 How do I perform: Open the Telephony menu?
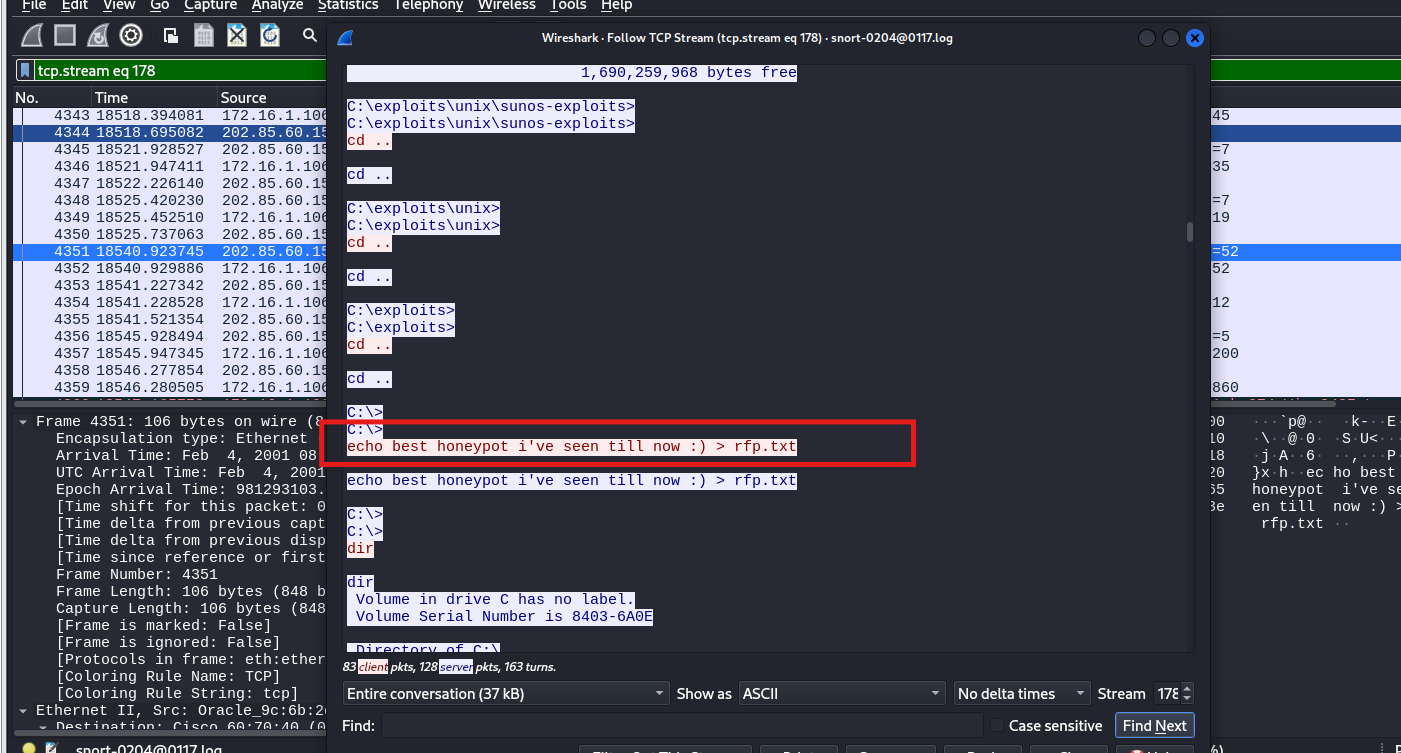[x=428, y=5]
